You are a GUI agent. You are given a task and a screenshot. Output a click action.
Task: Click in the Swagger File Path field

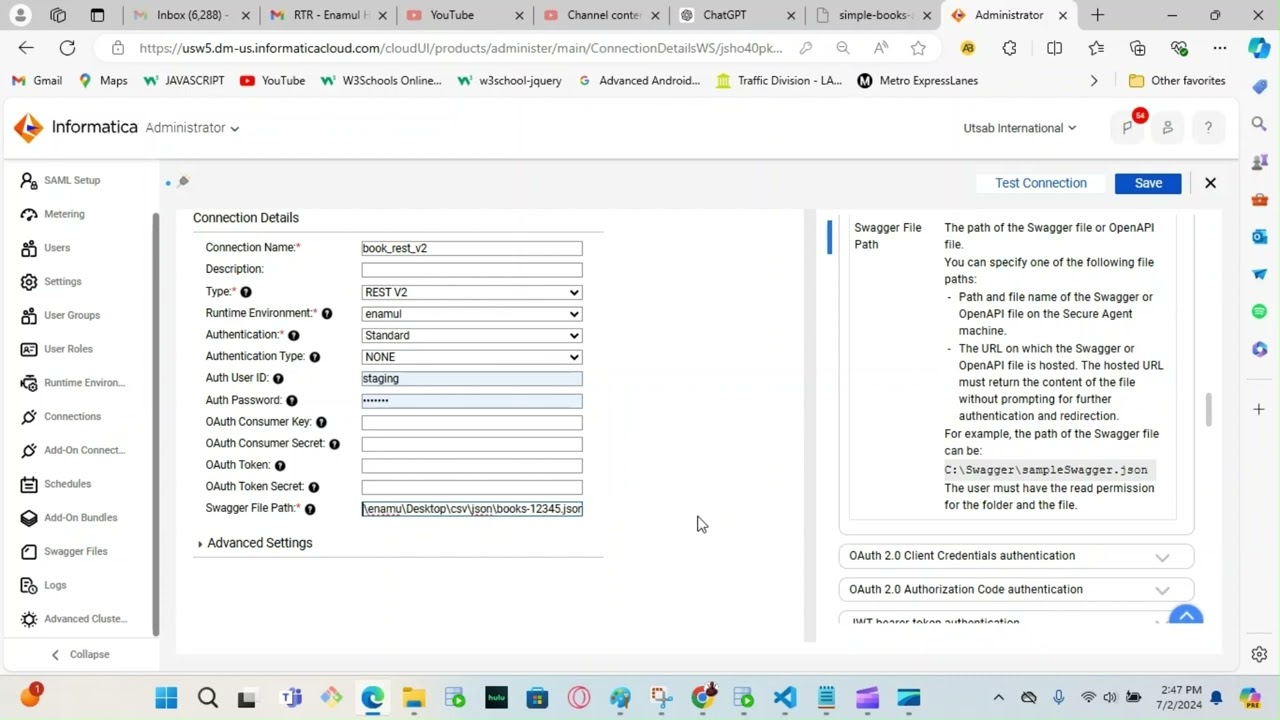[x=472, y=509]
